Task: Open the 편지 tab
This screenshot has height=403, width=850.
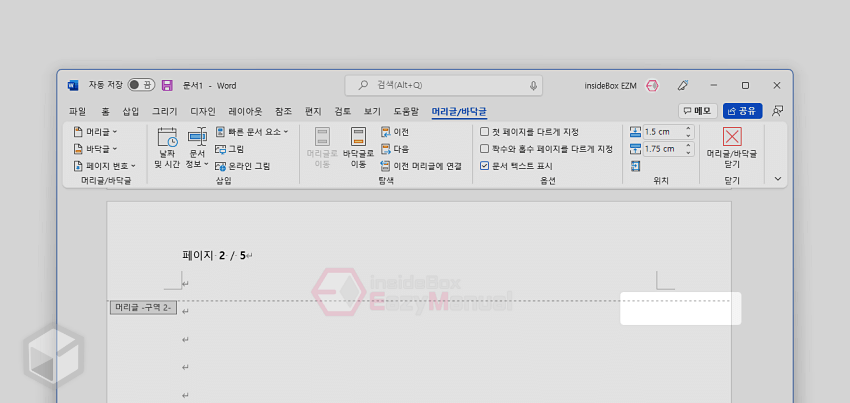Action: (313, 111)
